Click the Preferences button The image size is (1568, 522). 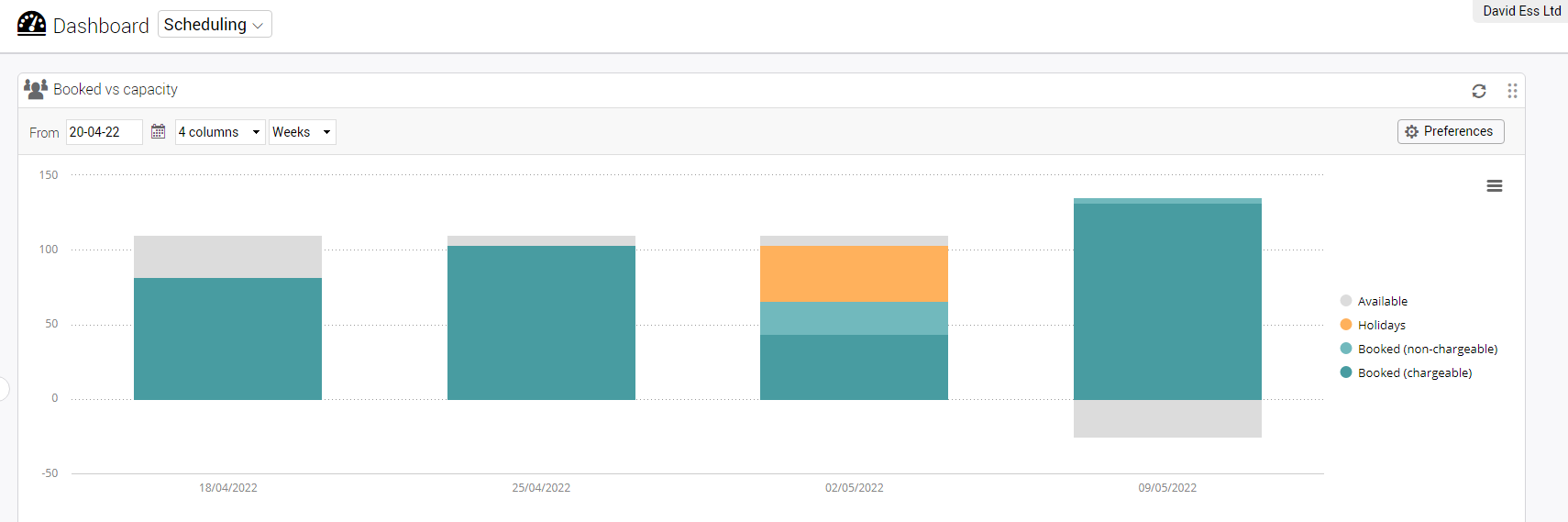pos(1450,132)
